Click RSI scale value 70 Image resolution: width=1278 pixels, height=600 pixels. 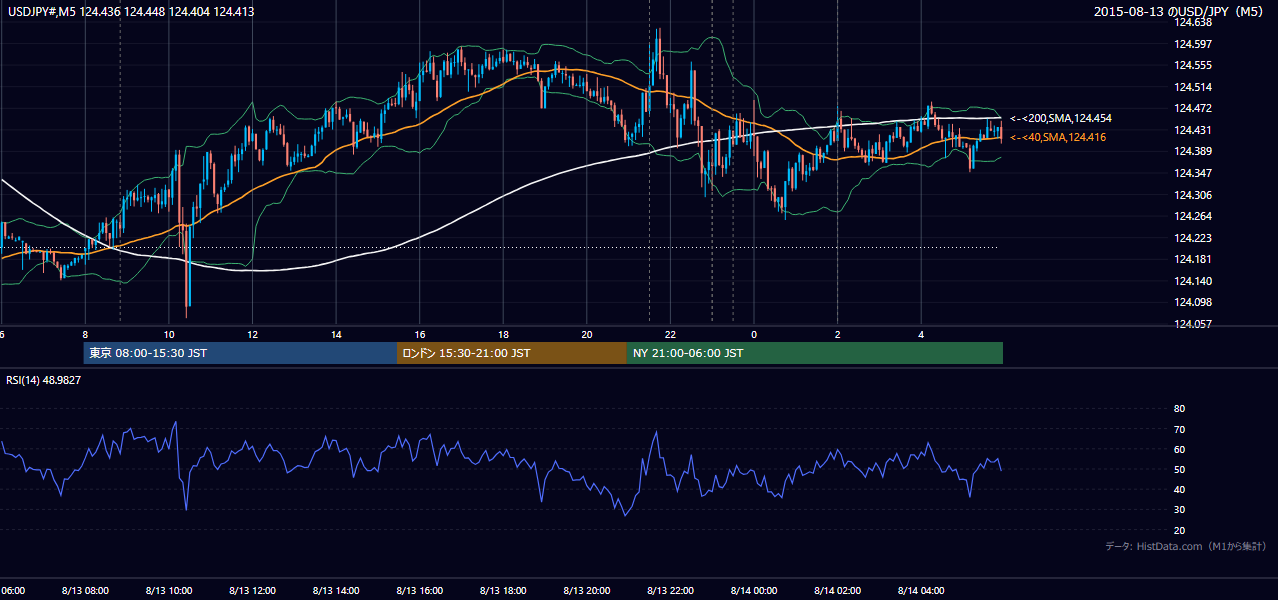click(1179, 429)
